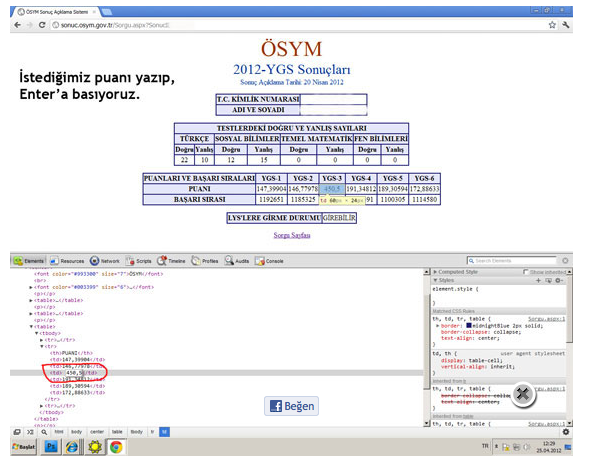The width and height of the screenshot is (596, 465).
Task: Open the DevTools Network panel
Action: (x=105, y=261)
